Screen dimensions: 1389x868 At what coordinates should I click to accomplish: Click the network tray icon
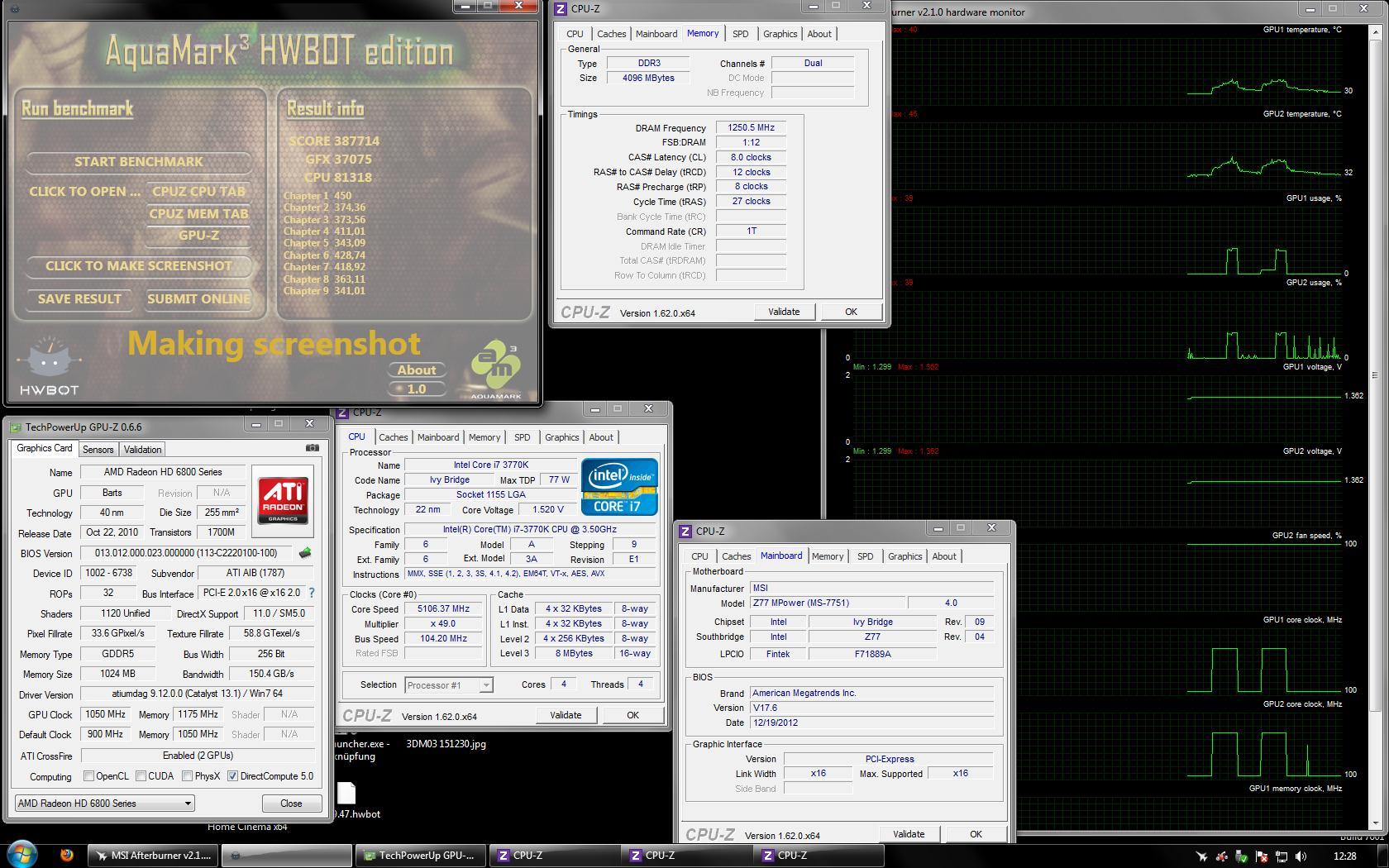pos(1282,856)
